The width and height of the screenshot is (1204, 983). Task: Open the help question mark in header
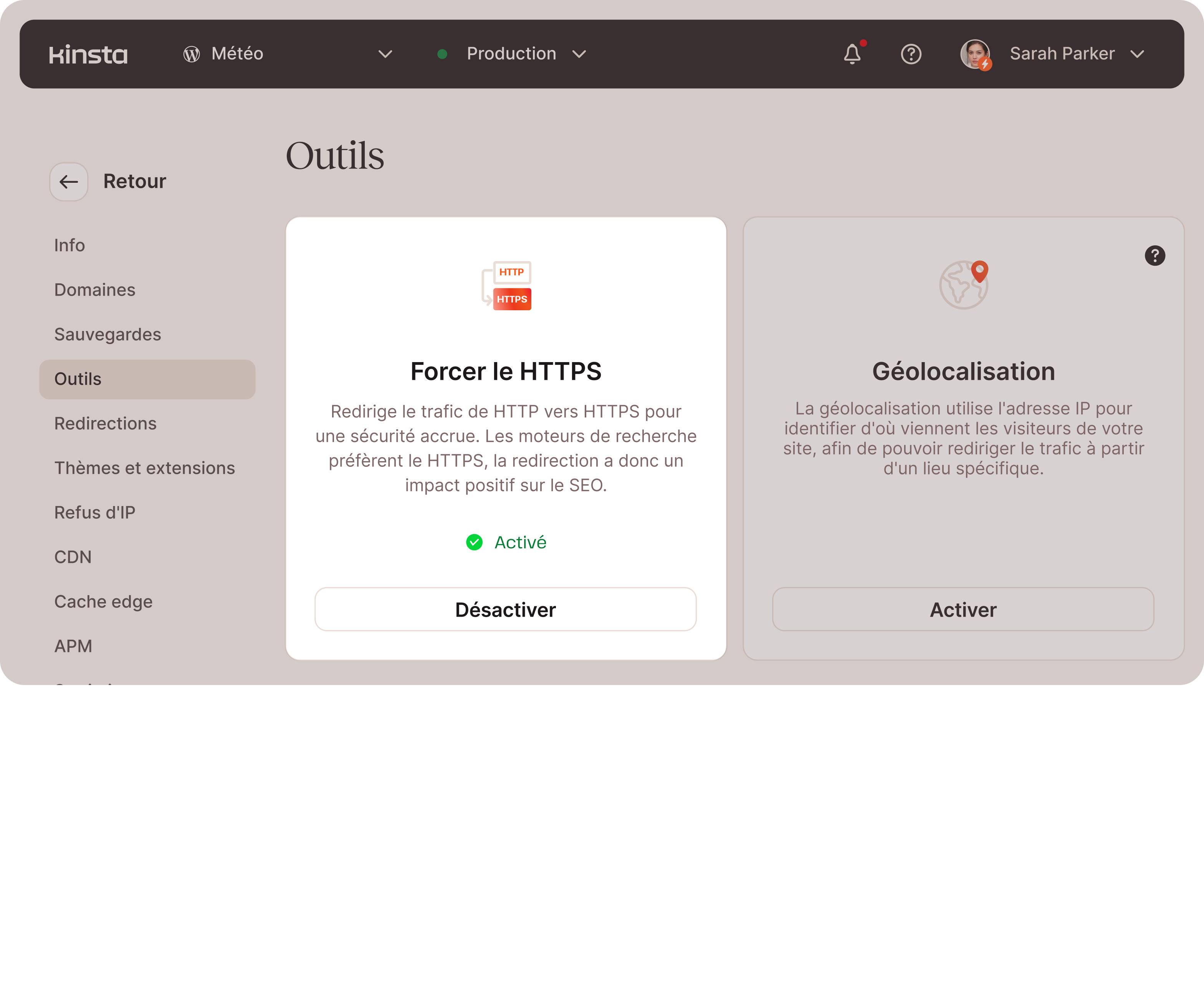pyautogui.click(x=911, y=55)
